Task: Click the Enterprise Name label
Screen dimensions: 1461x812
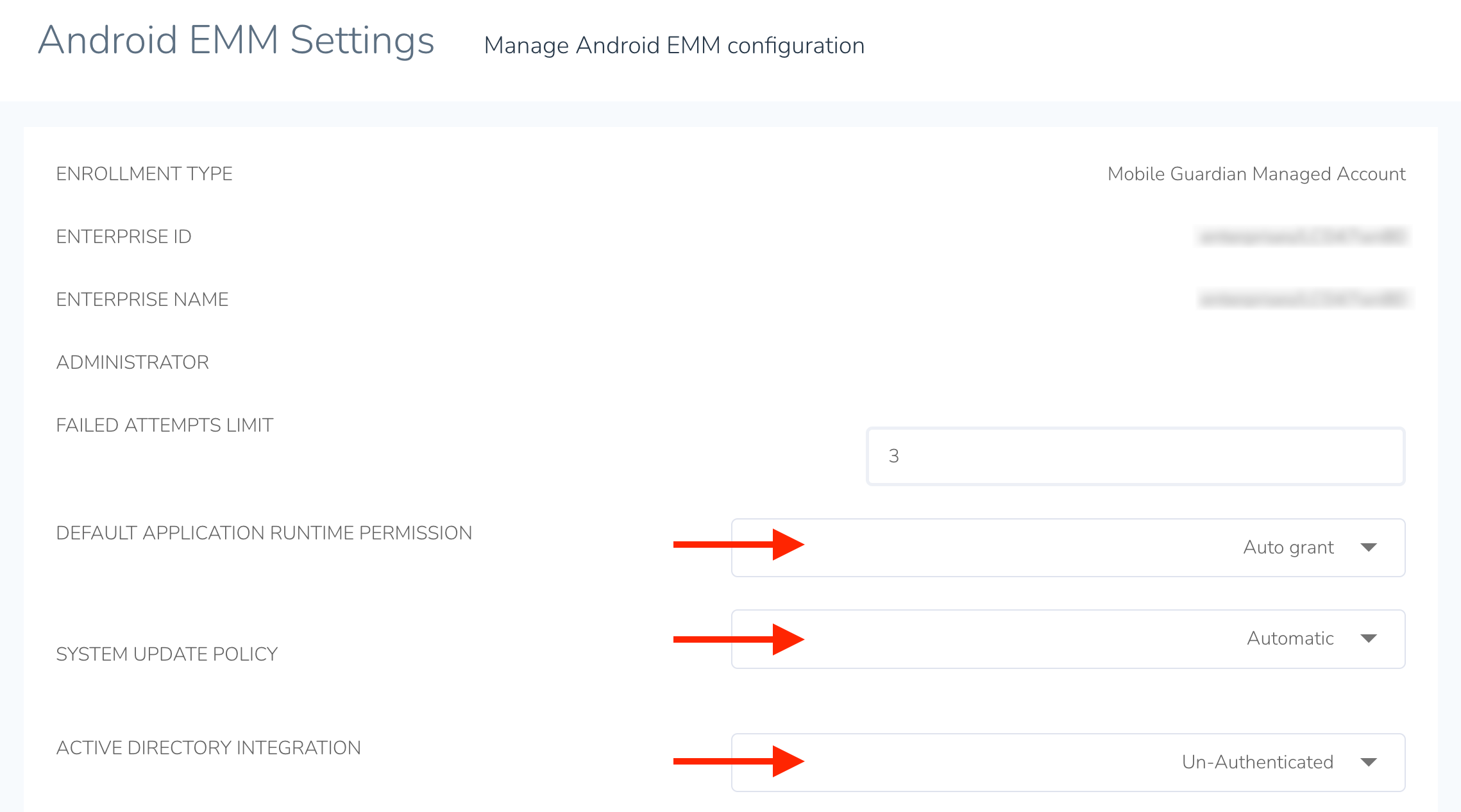Action: coord(142,300)
